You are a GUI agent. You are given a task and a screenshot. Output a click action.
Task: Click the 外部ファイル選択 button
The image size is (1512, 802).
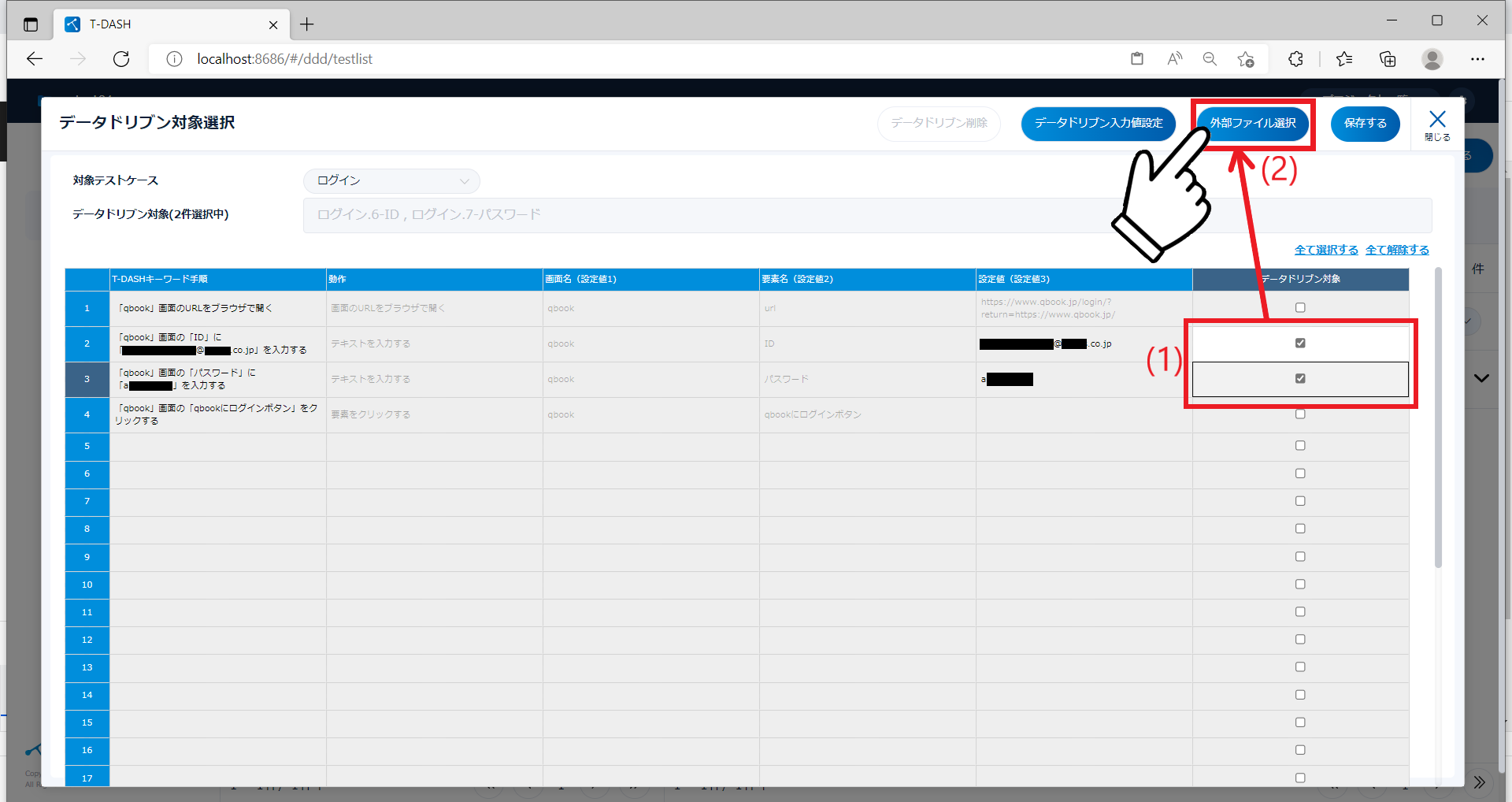pos(1252,124)
